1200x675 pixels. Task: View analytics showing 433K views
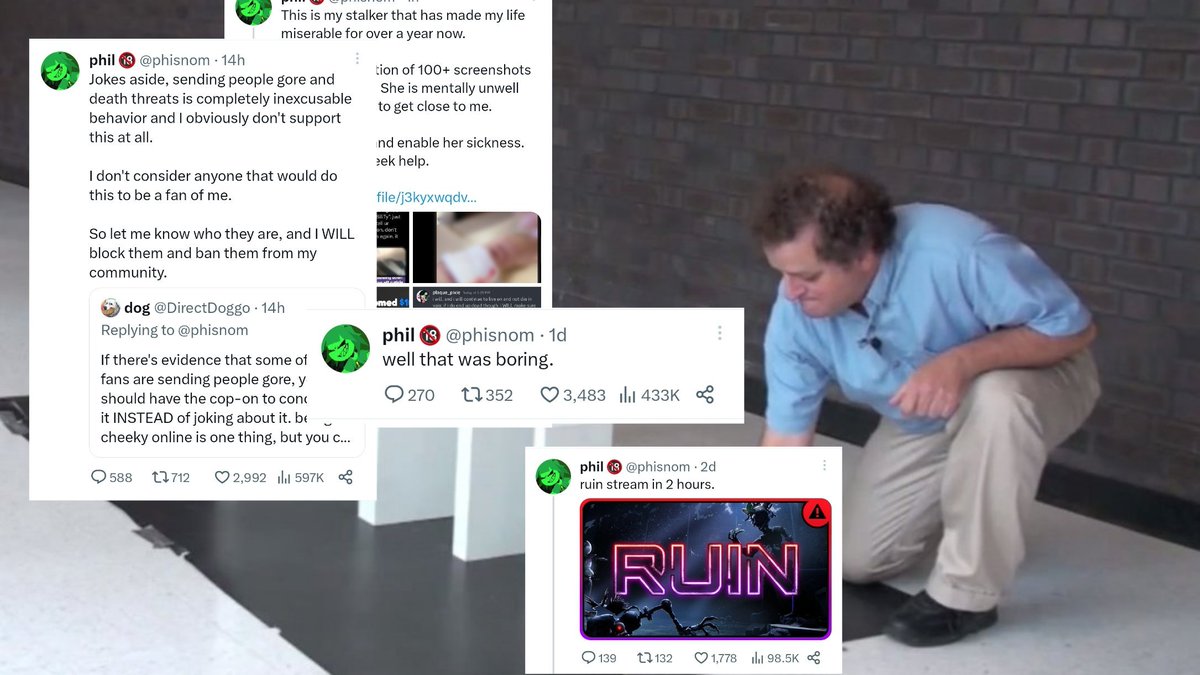[649, 395]
